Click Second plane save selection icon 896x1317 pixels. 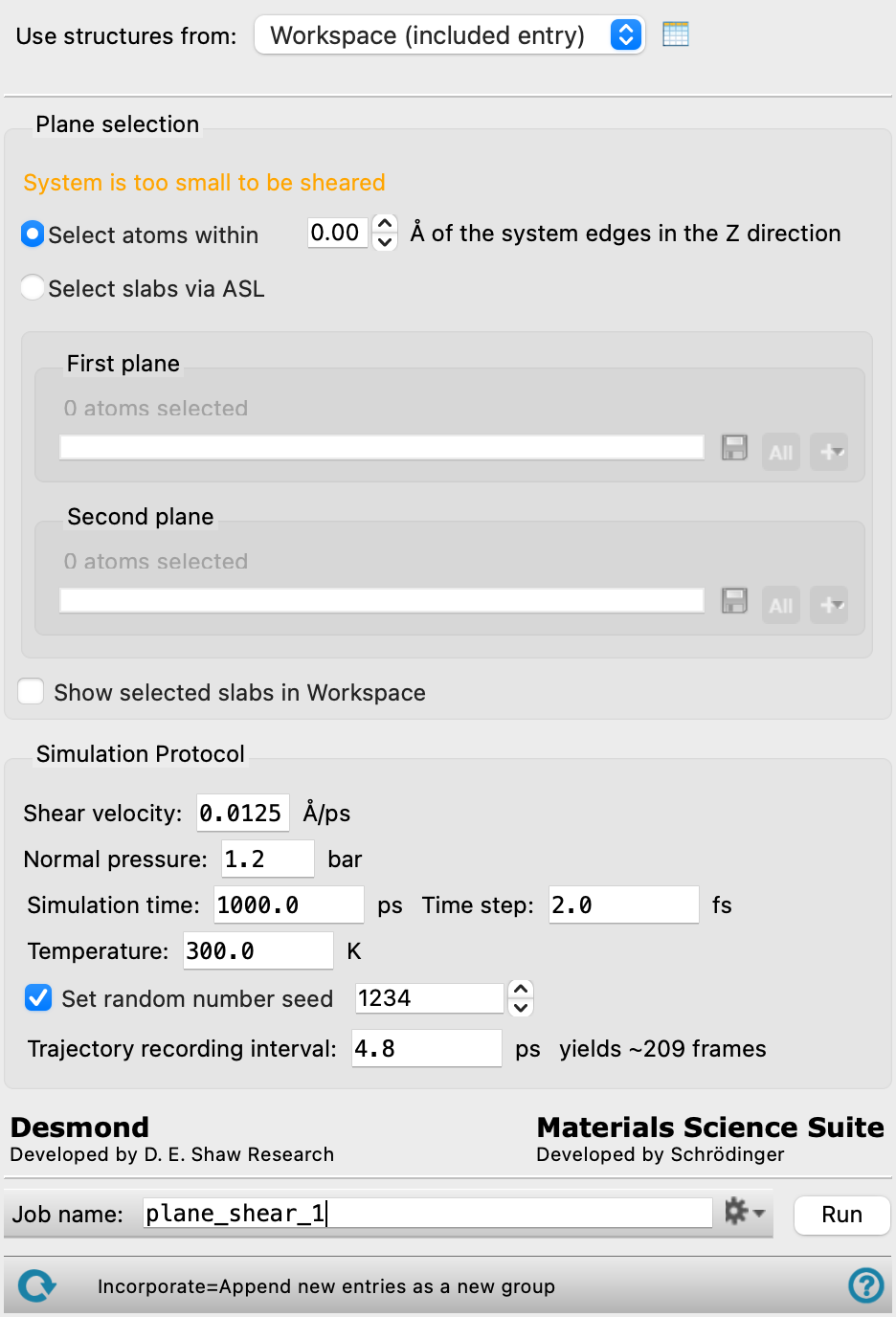(734, 601)
